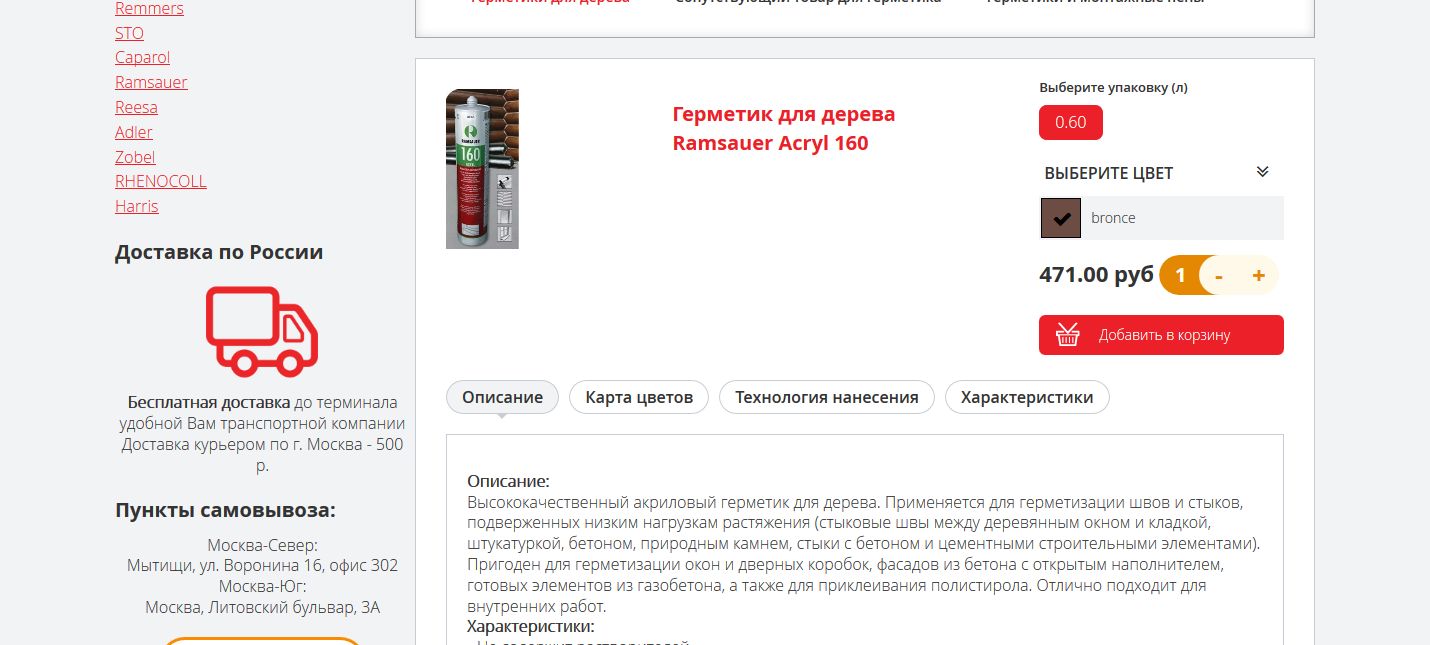
Task: Open the RHENOCOLL brand link
Action: [x=161, y=181]
